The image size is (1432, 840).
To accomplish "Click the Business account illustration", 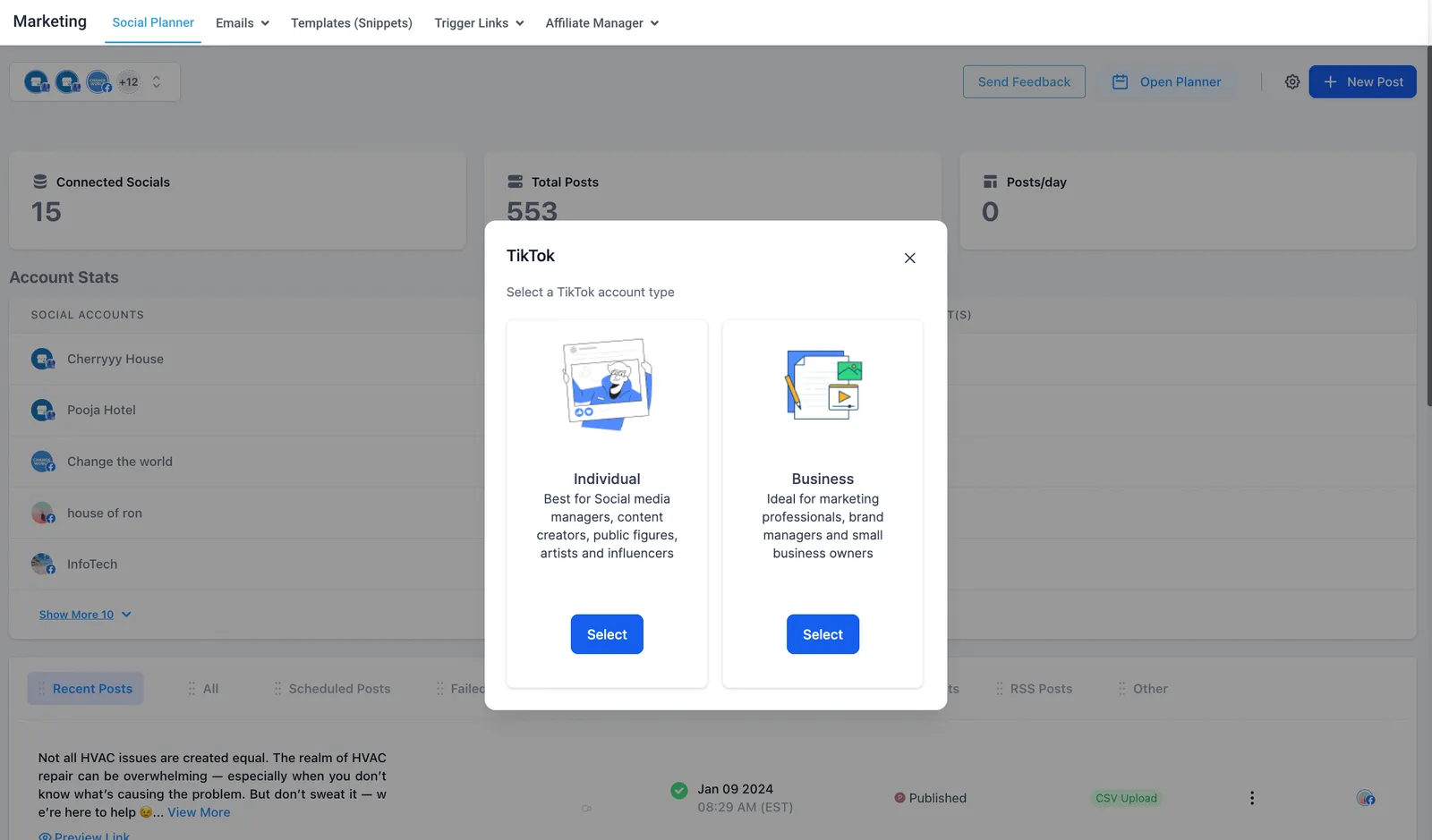I will [823, 385].
